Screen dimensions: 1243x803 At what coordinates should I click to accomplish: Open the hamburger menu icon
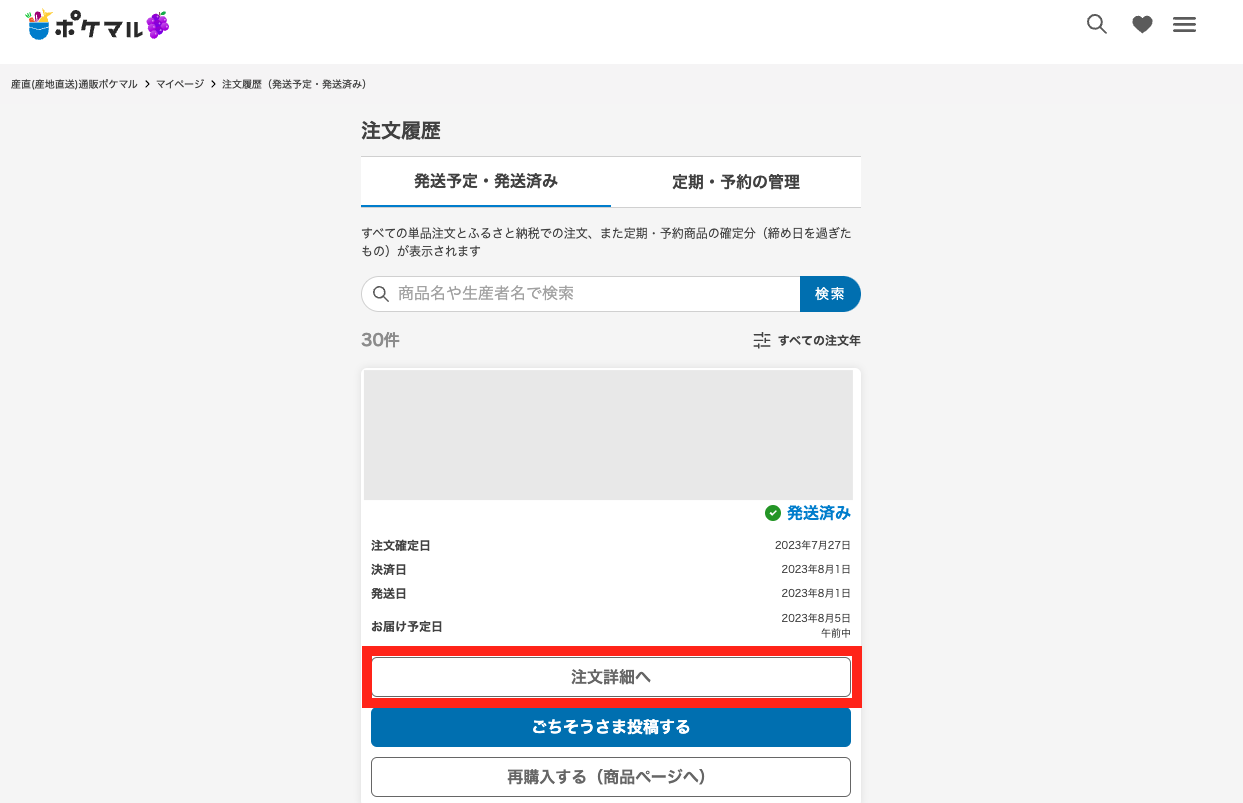pyautogui.click(x=1184, y=24)
